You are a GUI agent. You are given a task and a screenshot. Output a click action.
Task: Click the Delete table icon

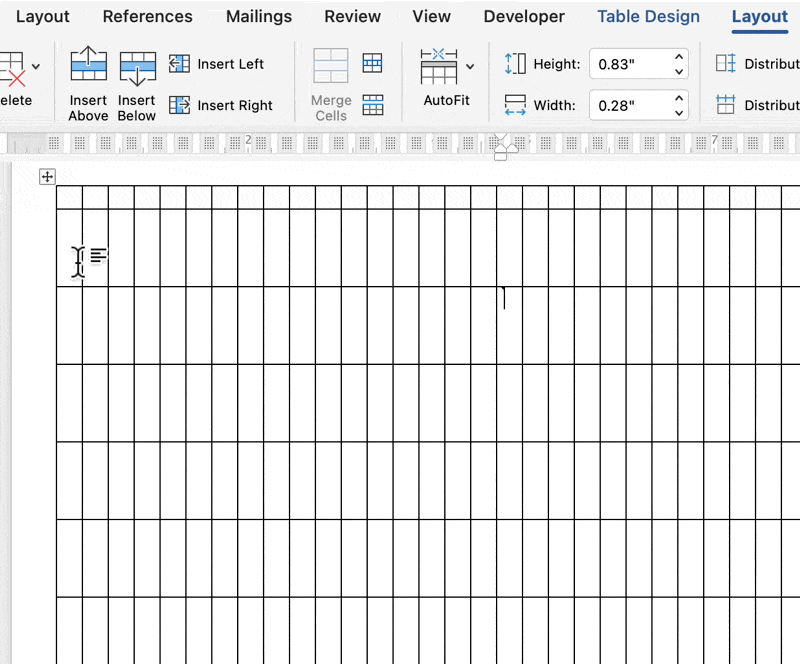[12, 68]
